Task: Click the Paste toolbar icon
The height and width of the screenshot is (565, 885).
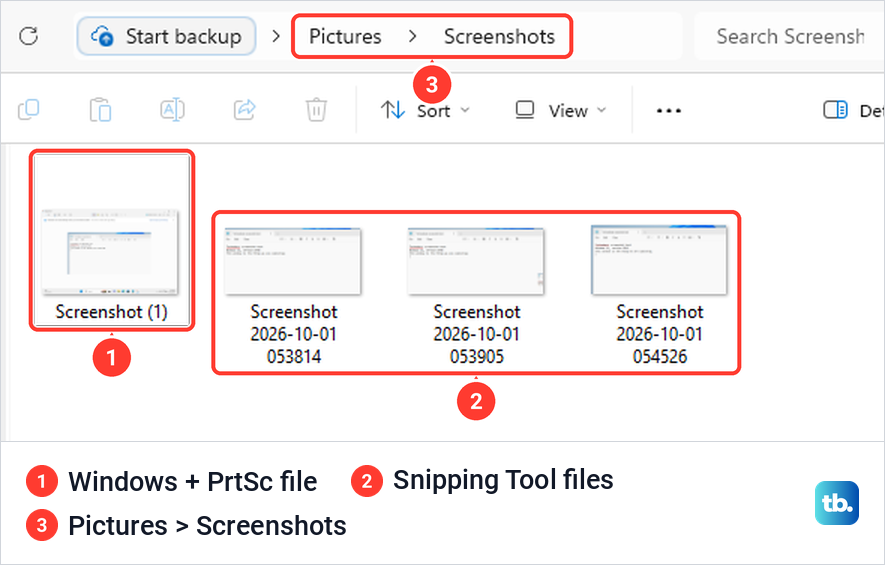Action: click(100, 110)
